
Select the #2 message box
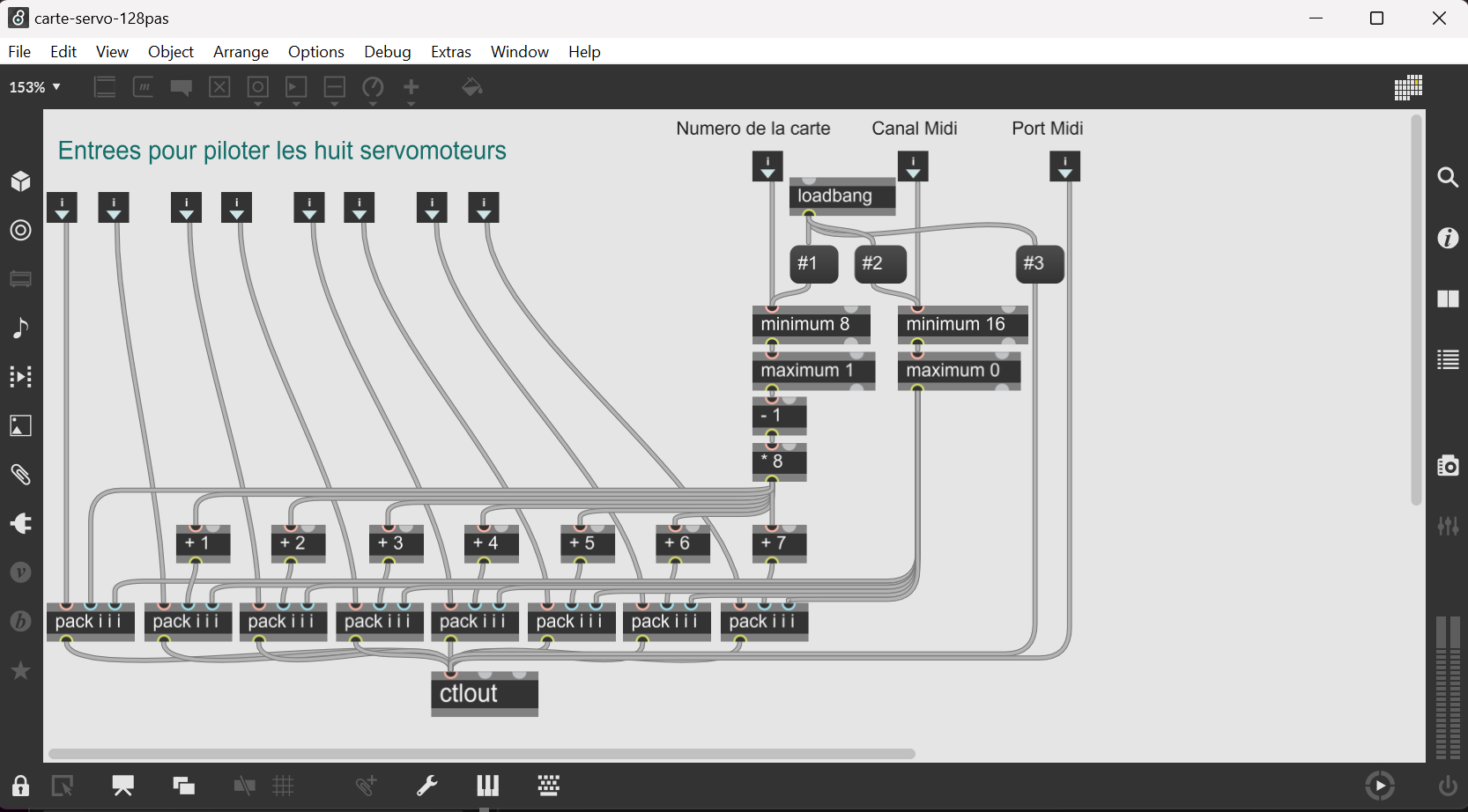[880, 263]
